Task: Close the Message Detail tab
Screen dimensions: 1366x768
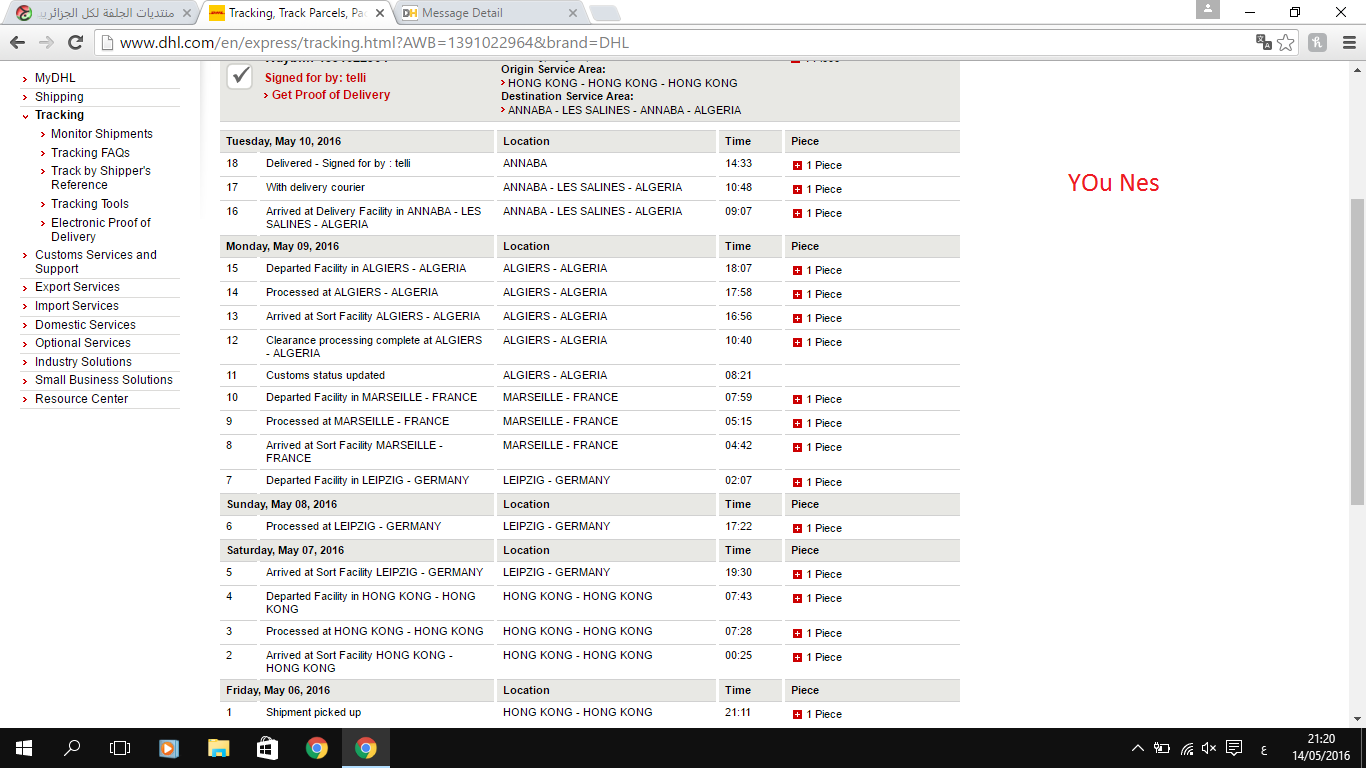Action: [573, 13]
